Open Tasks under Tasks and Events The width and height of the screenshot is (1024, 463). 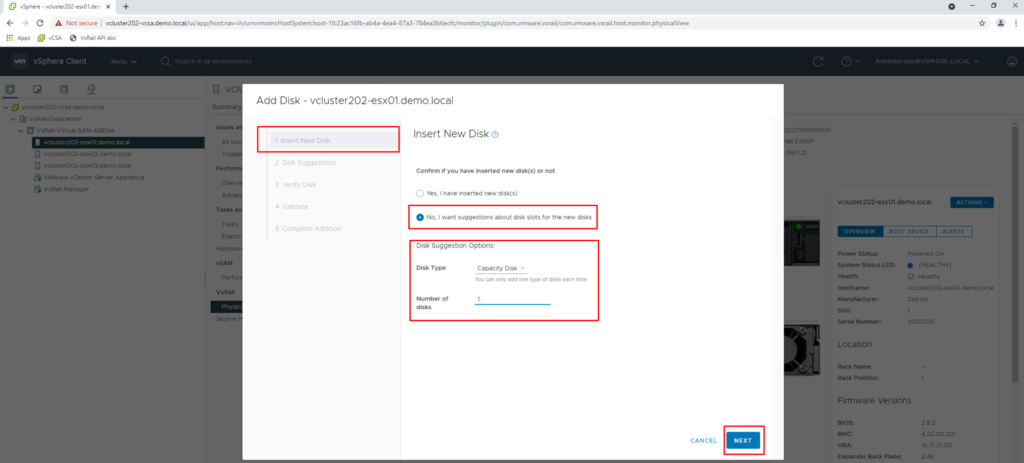click(229, 224)
